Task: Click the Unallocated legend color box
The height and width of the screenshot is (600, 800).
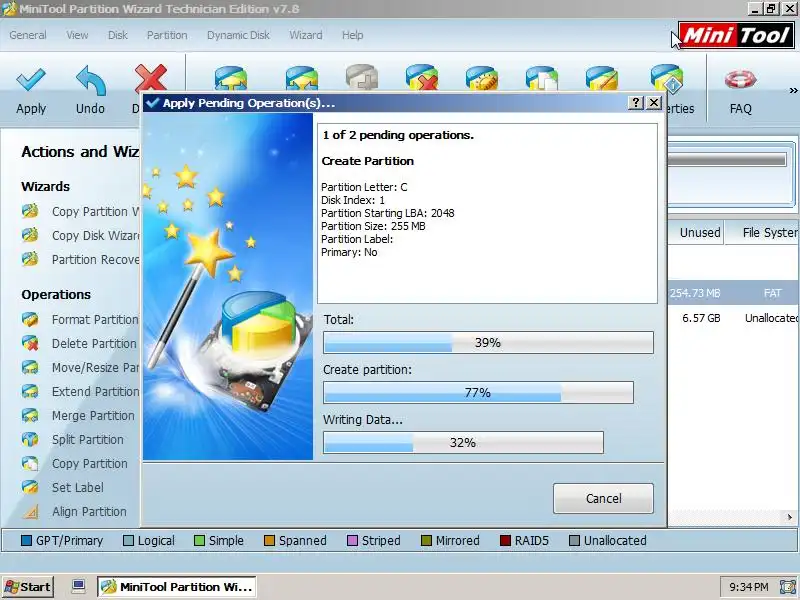Action: 574,540
